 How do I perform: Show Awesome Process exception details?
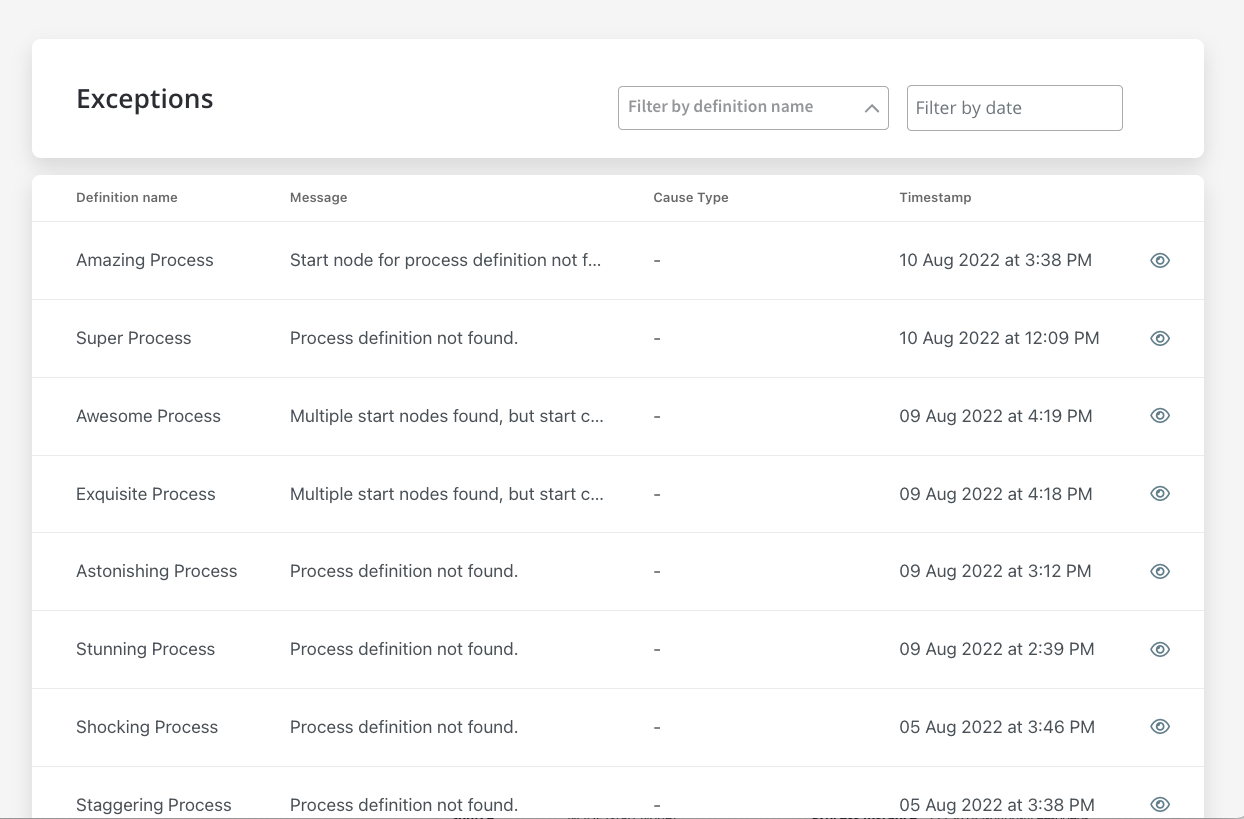(x=1160, y=416)
